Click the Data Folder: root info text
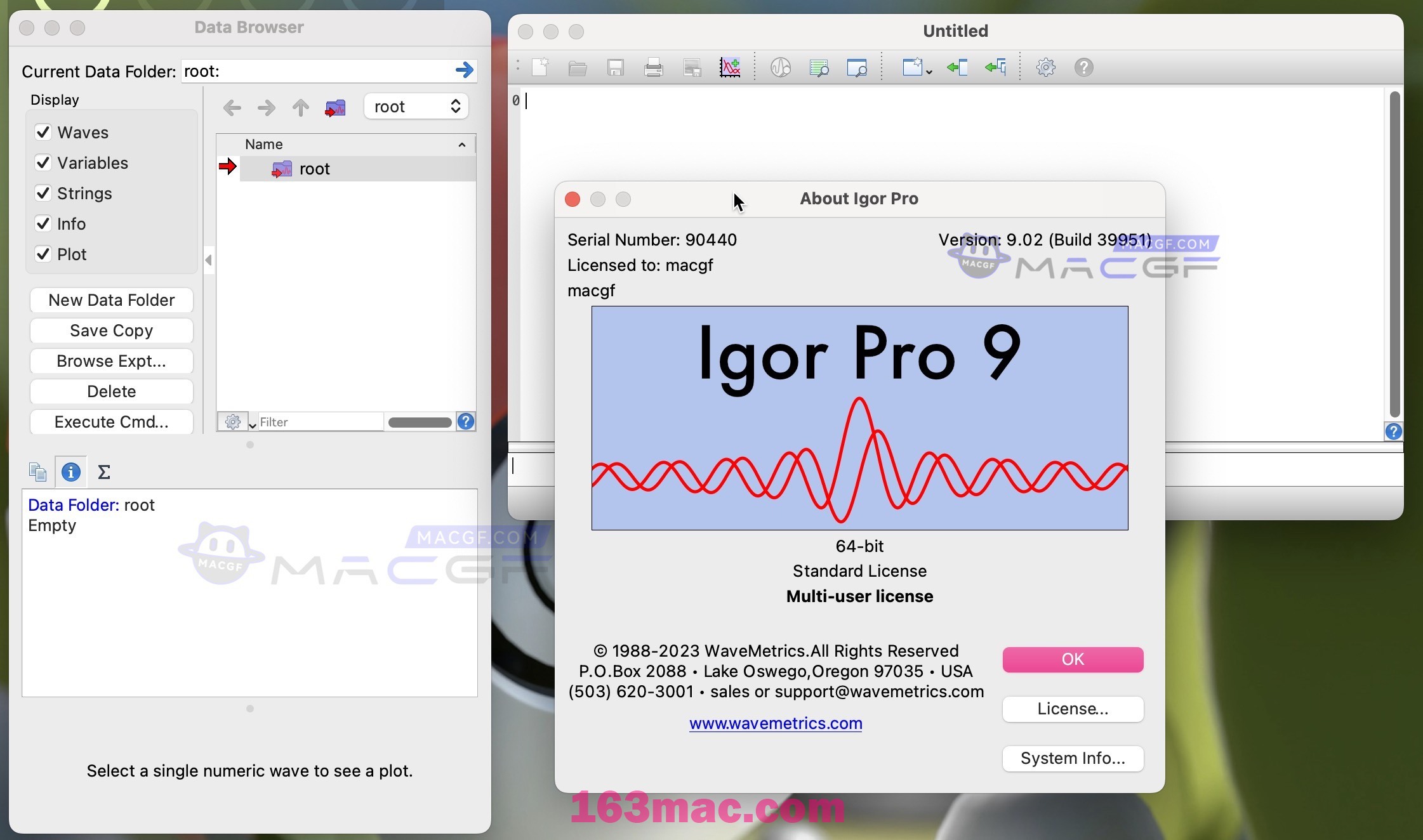 [91, 505]
